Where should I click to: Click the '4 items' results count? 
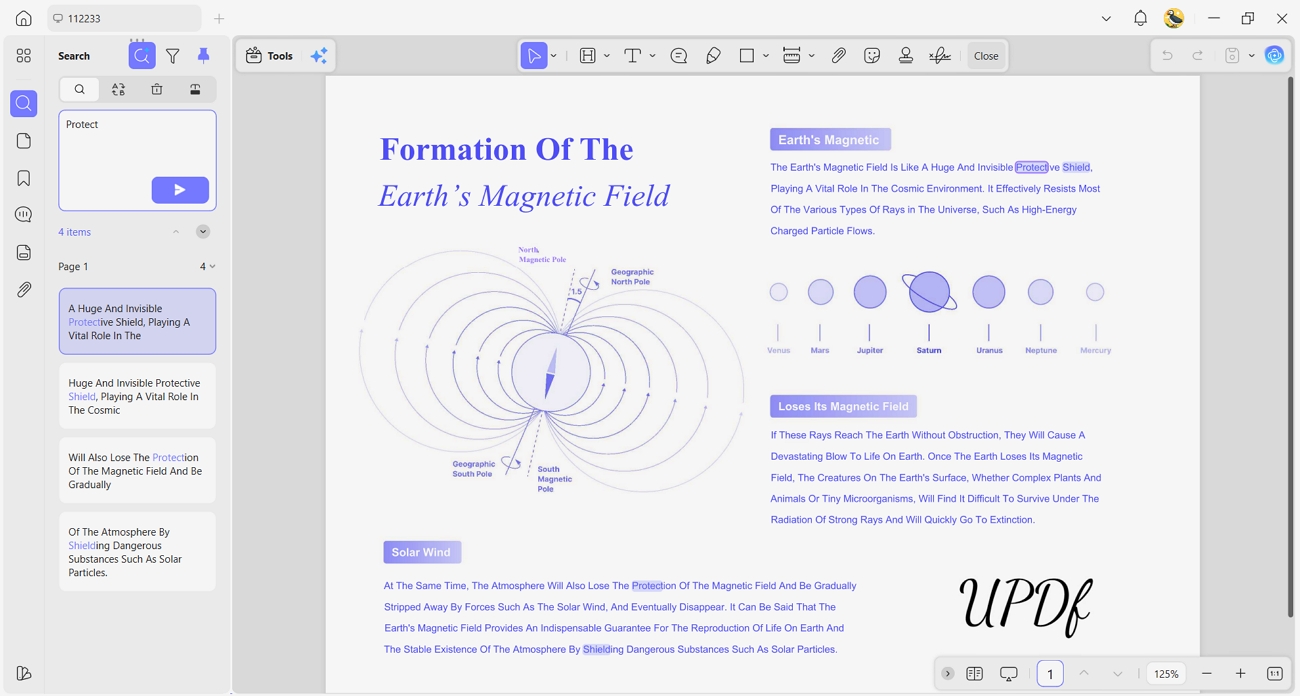click(74, 232)
